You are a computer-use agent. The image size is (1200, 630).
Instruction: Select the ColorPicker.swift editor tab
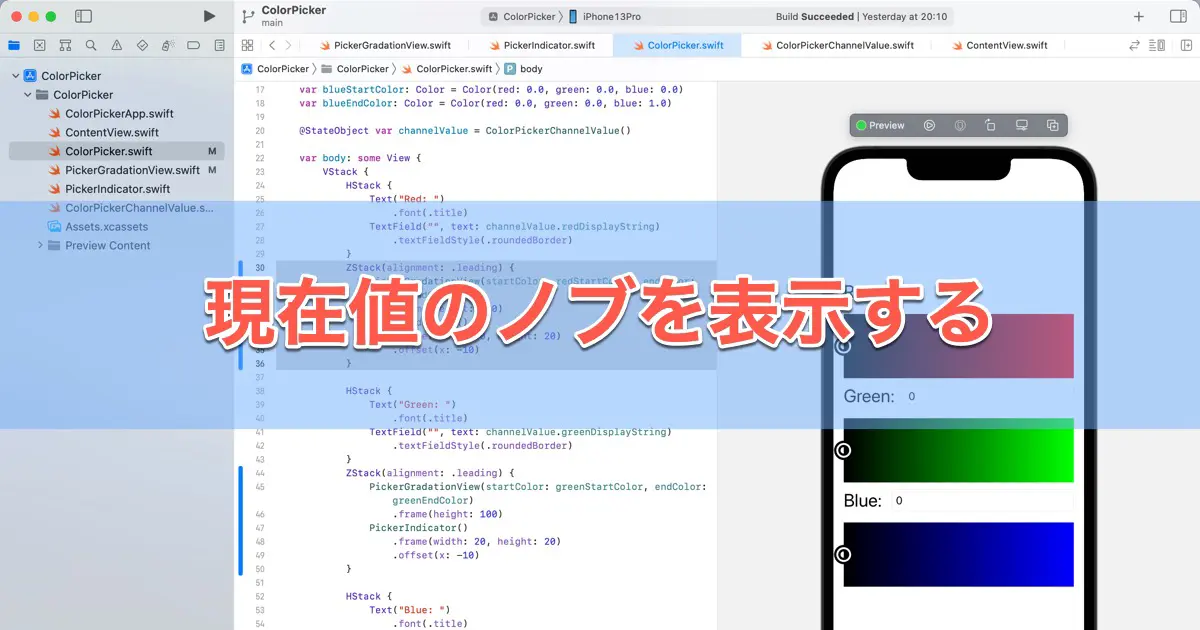[x=676, y=45]
